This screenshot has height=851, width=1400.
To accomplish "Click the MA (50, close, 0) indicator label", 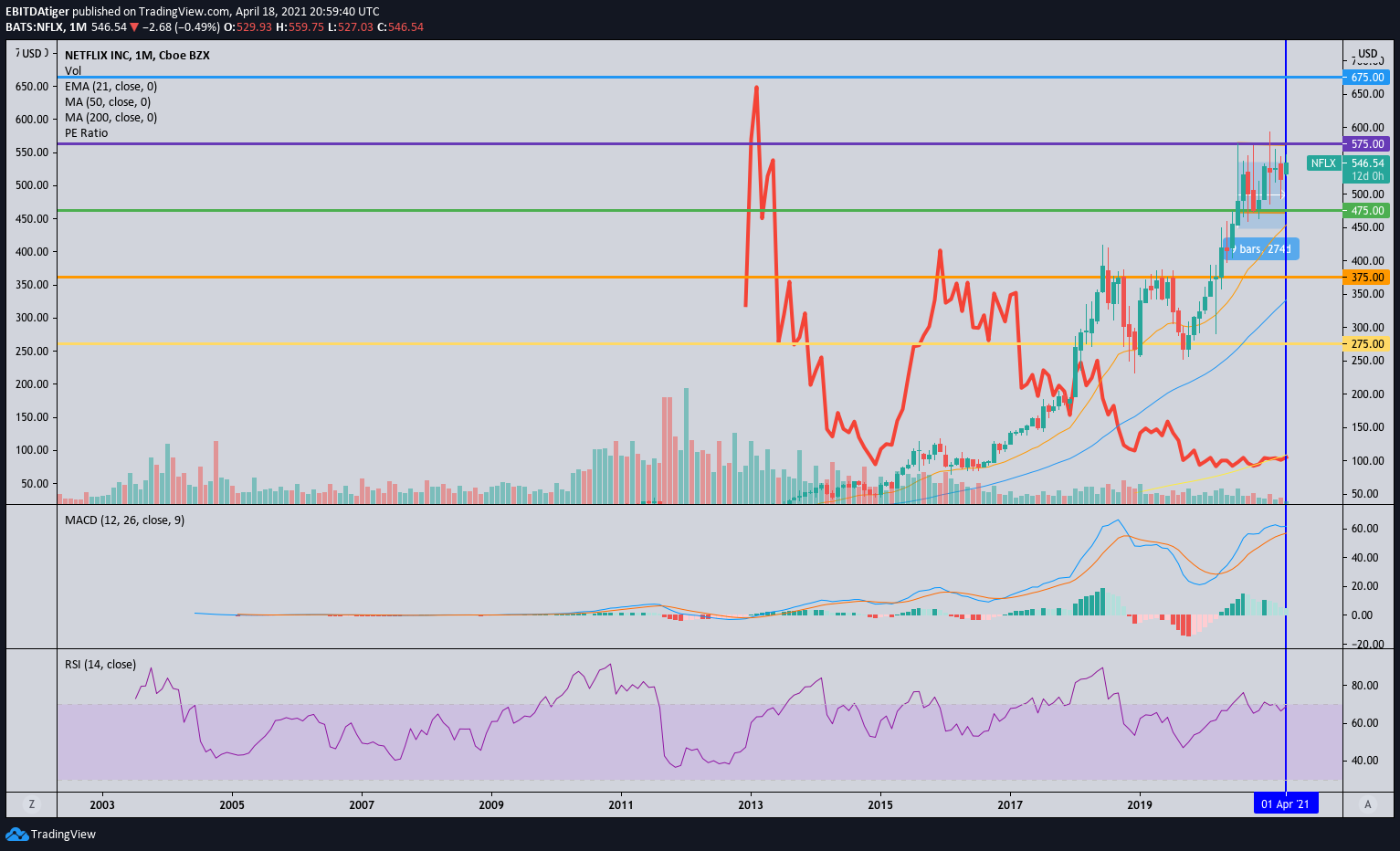I will point(108,102).
